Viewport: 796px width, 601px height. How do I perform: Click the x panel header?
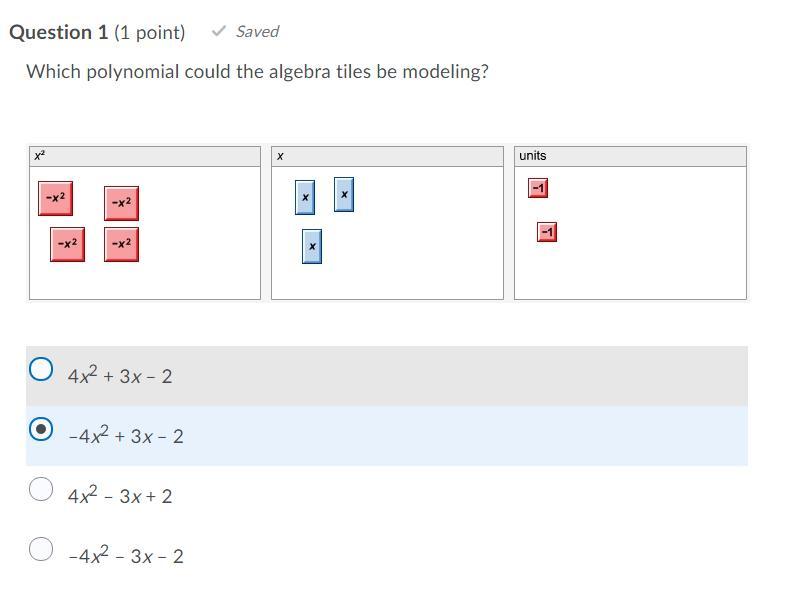tap(387, 156)
